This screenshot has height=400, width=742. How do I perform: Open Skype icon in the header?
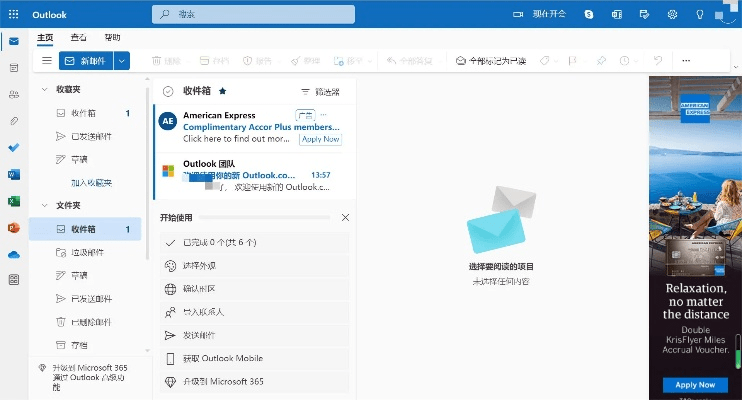point(589,14)
